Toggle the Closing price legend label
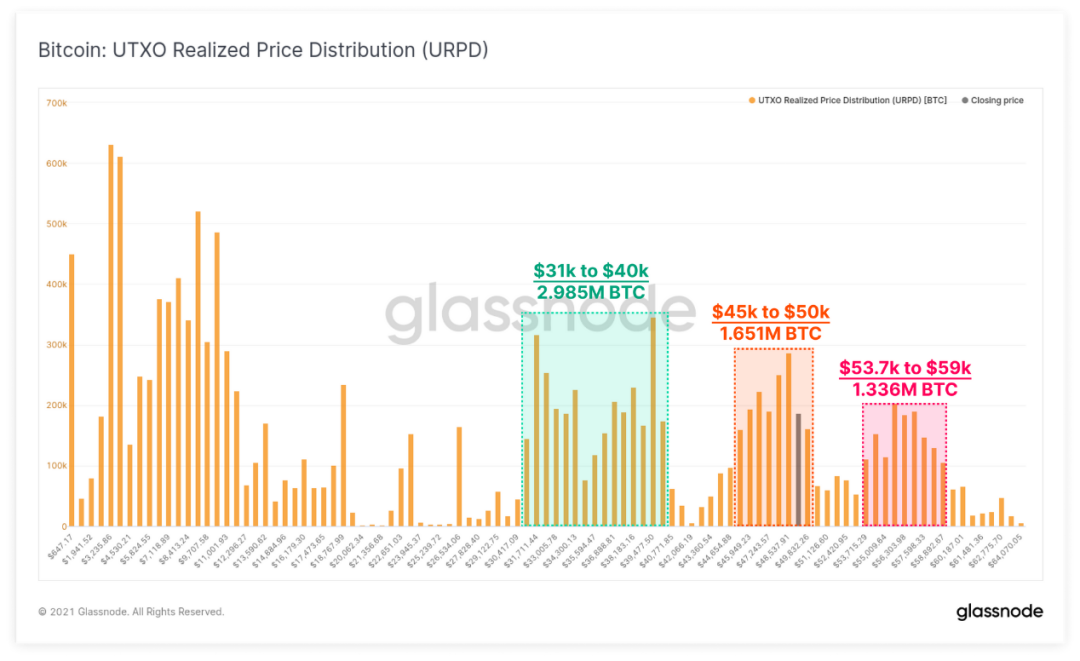Screen dimensions: 1080x661 click(997, 101)
